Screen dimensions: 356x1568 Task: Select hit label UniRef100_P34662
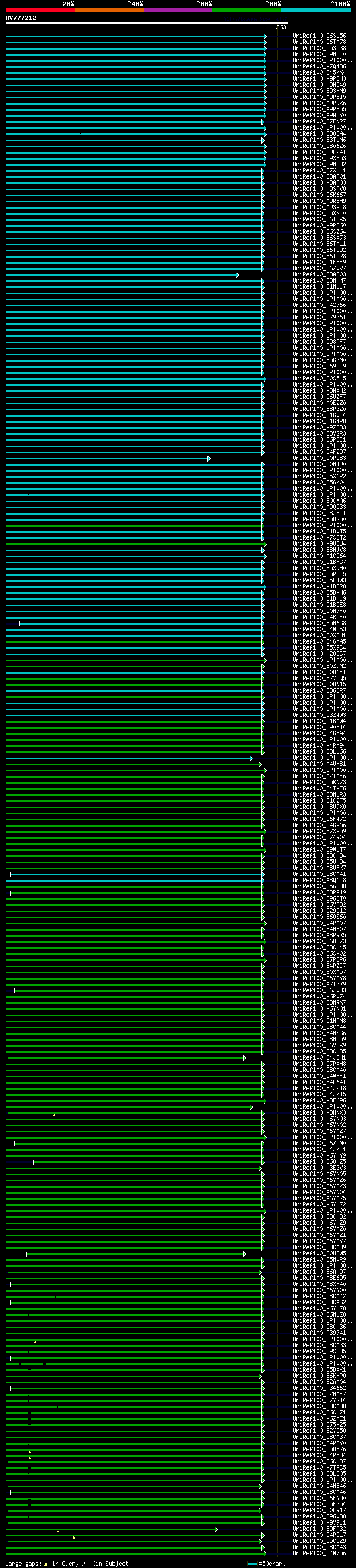[x=319, y=1388]
